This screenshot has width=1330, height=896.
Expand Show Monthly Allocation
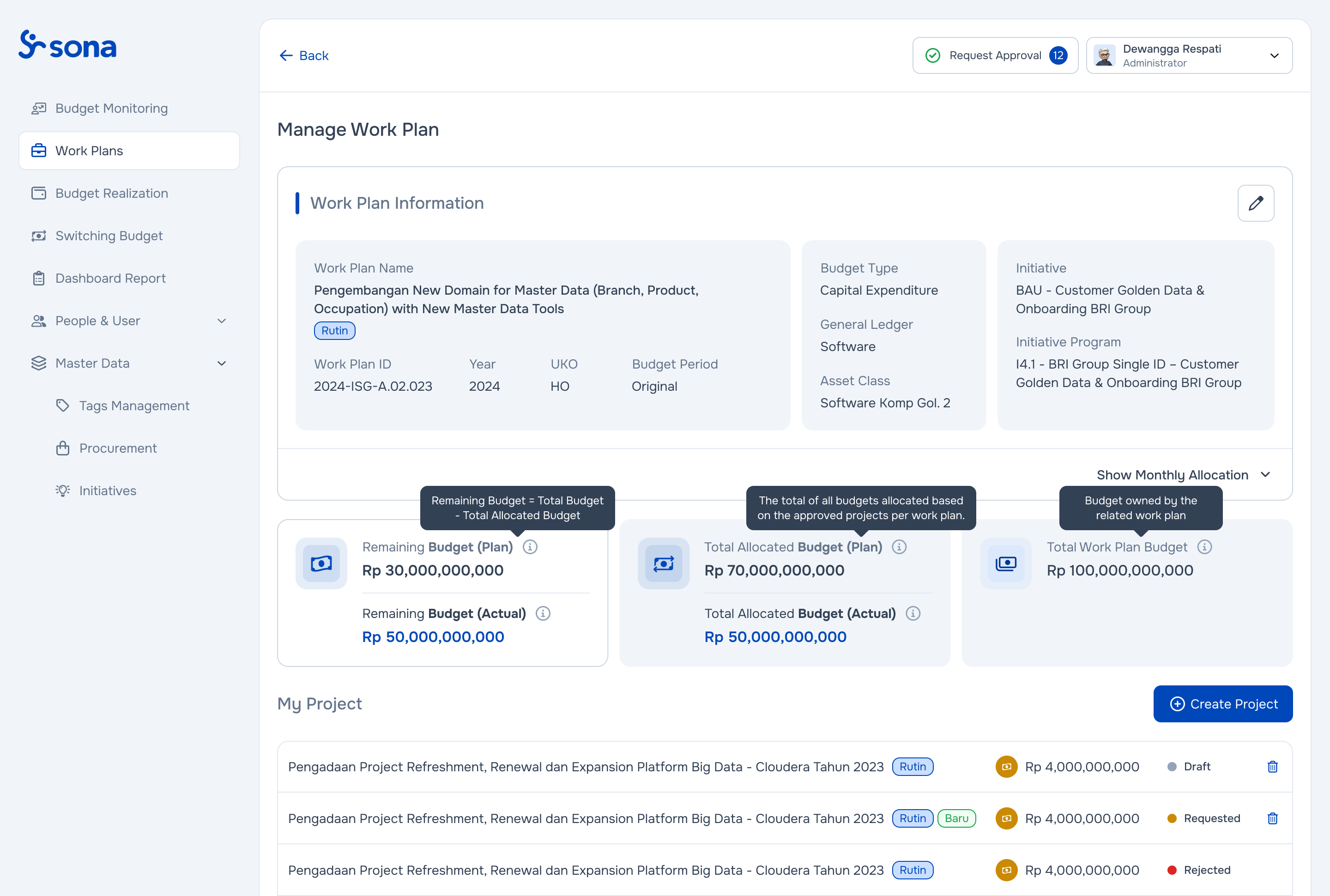point(1184,475)
